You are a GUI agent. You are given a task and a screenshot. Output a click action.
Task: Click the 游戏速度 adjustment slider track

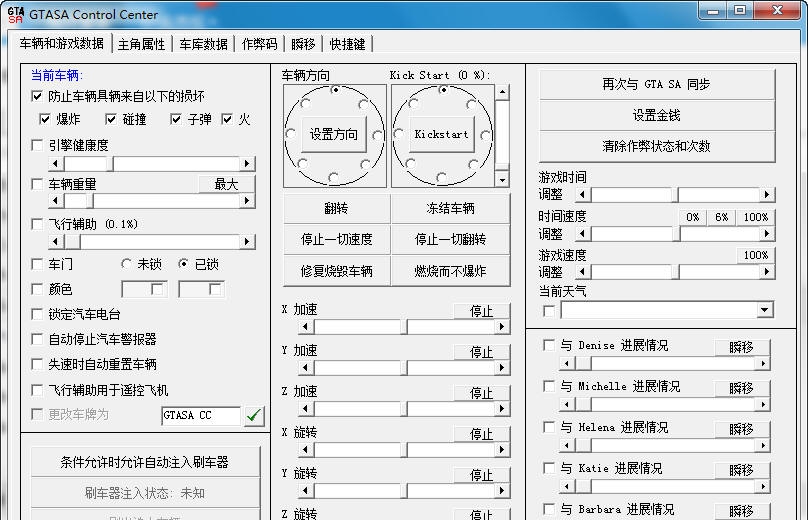click(675, 272)
